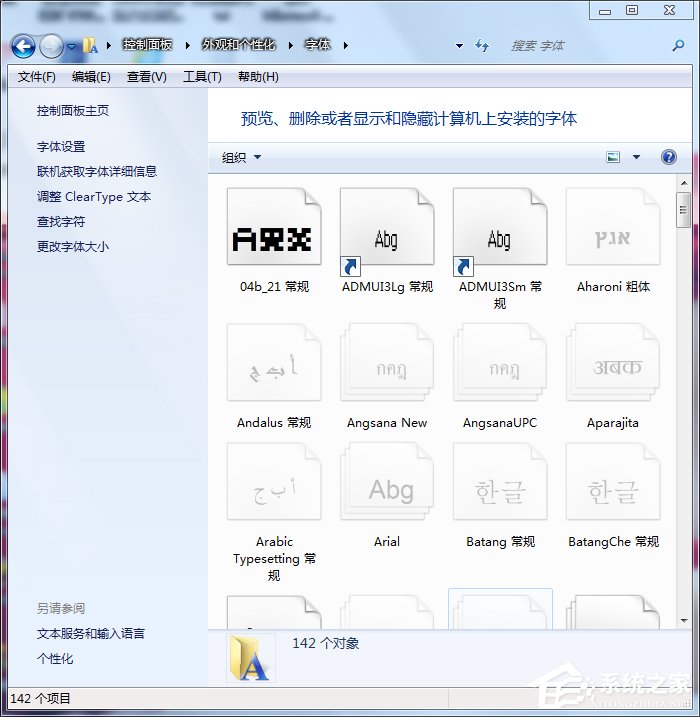Open the 04b_21 常规 font icon
Screen dimensions: 700x717
coord(274,227)
